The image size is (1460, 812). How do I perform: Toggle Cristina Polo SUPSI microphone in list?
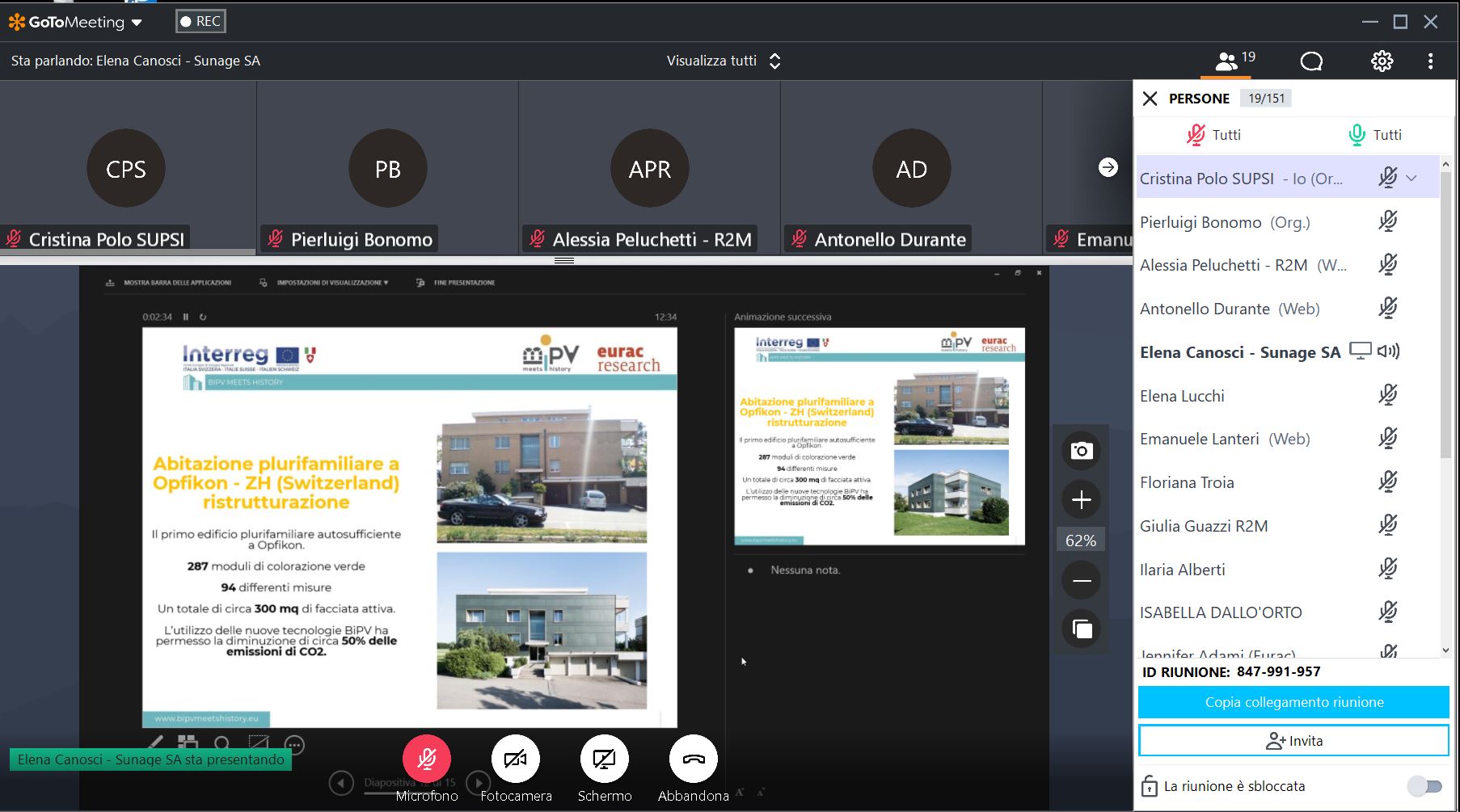click(x=1388, y=178)
